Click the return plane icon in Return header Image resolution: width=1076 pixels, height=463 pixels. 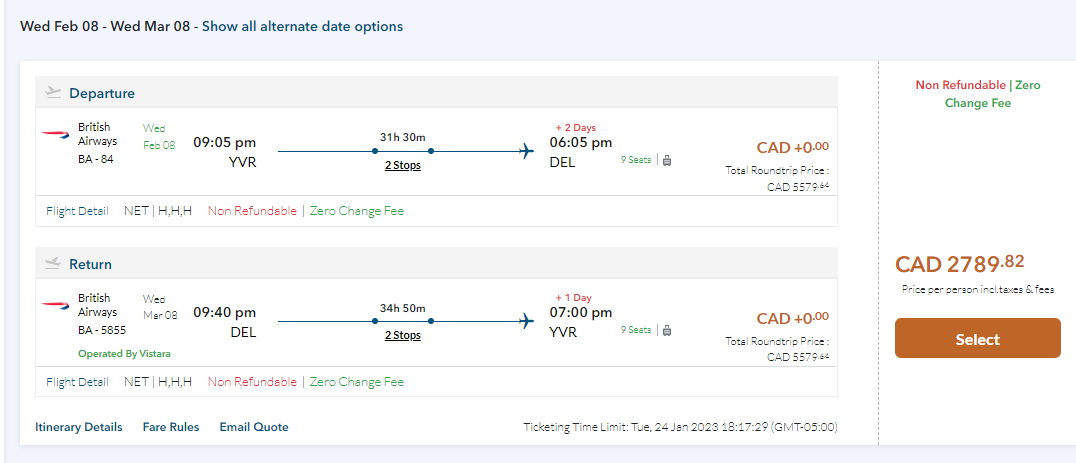53,264
